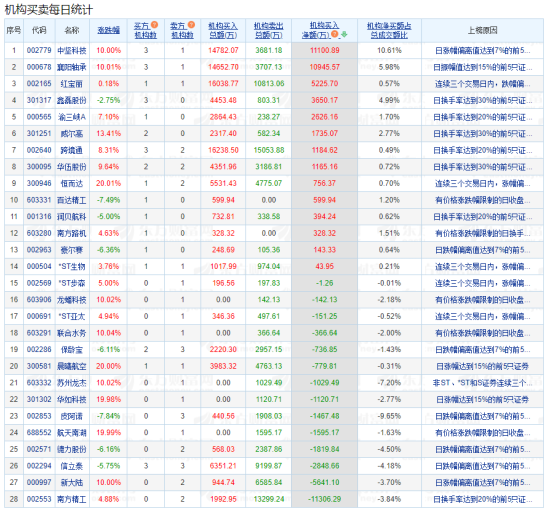Open stock 新大陆 name link
Viewport: 550px width, 517px height.
coord(72,483)
